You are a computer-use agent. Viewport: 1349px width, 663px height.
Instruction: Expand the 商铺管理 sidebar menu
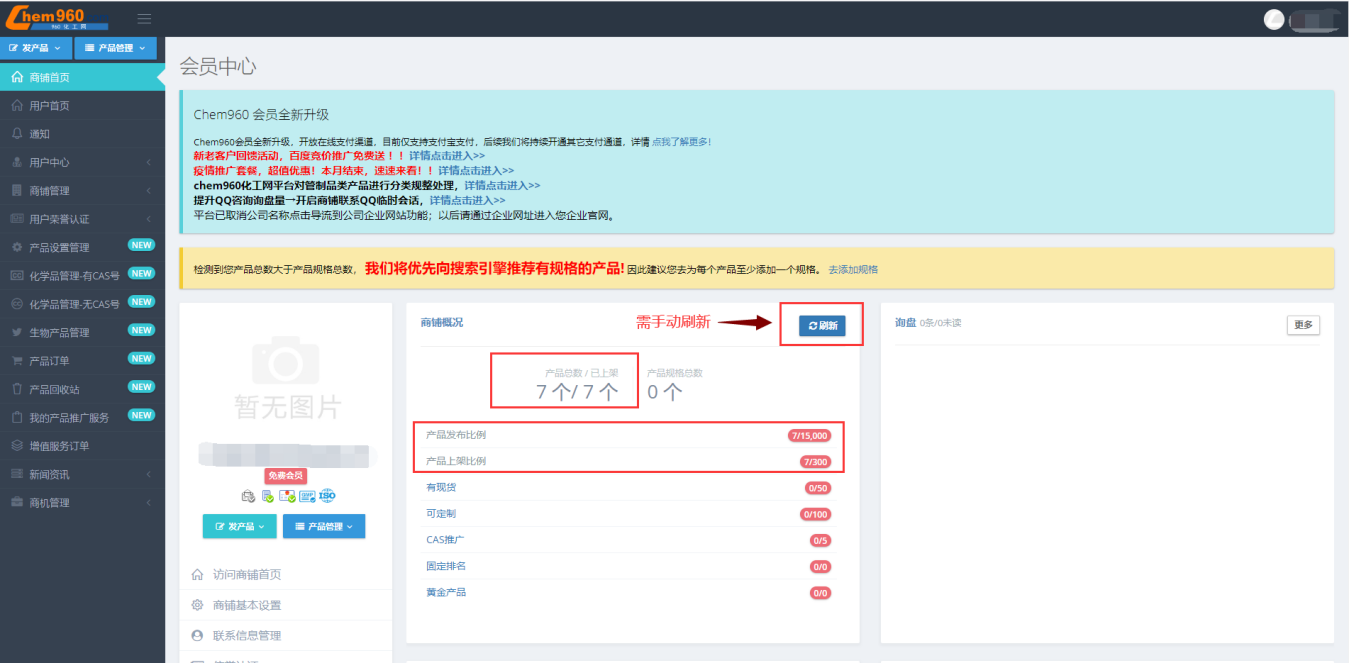(x=82, y=191)
